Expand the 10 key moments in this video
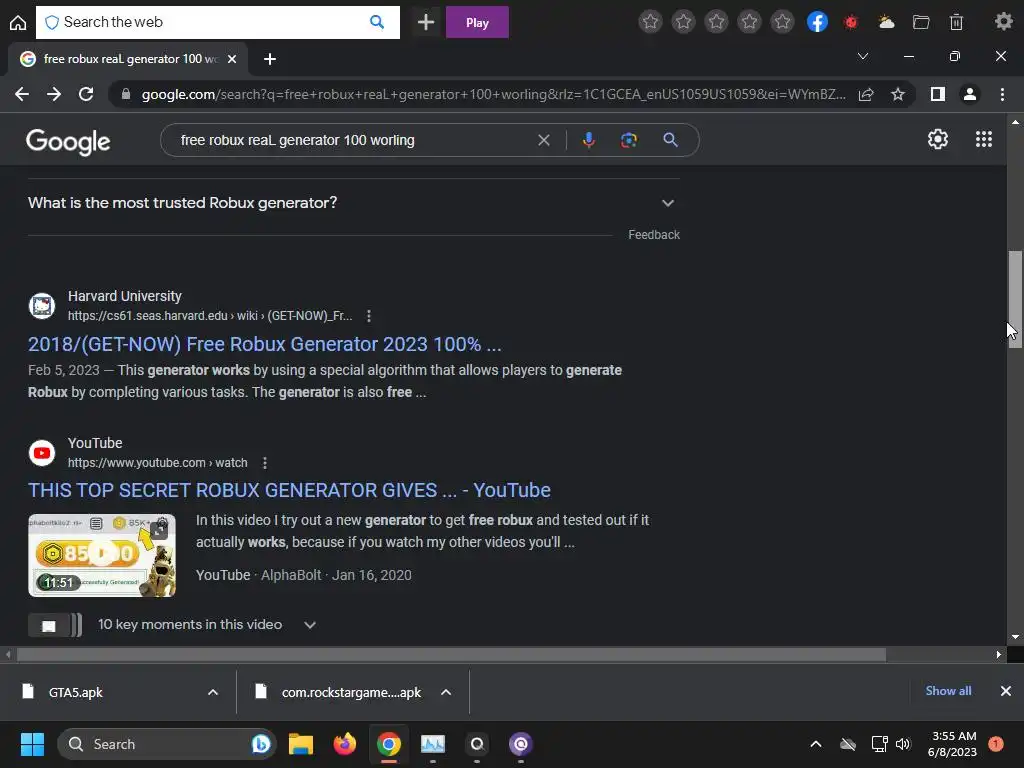The height and width of the screenshot is (768, 1024). [310, 625]
